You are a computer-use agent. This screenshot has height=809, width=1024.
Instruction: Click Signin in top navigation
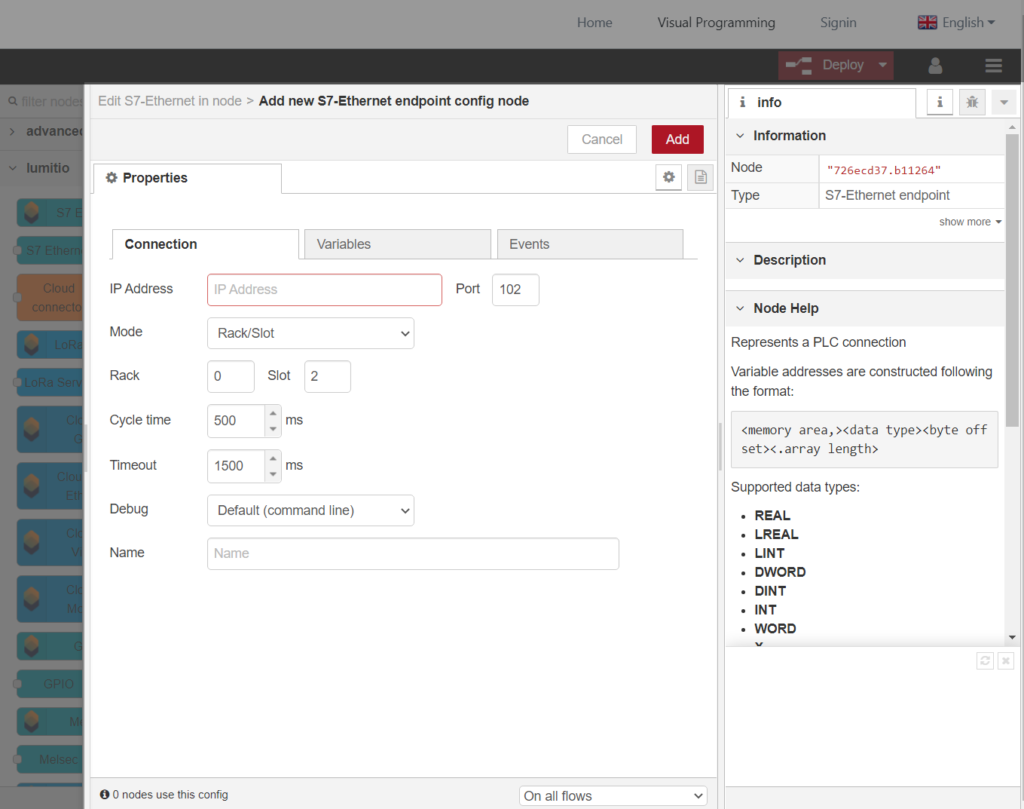coord(838,22)
